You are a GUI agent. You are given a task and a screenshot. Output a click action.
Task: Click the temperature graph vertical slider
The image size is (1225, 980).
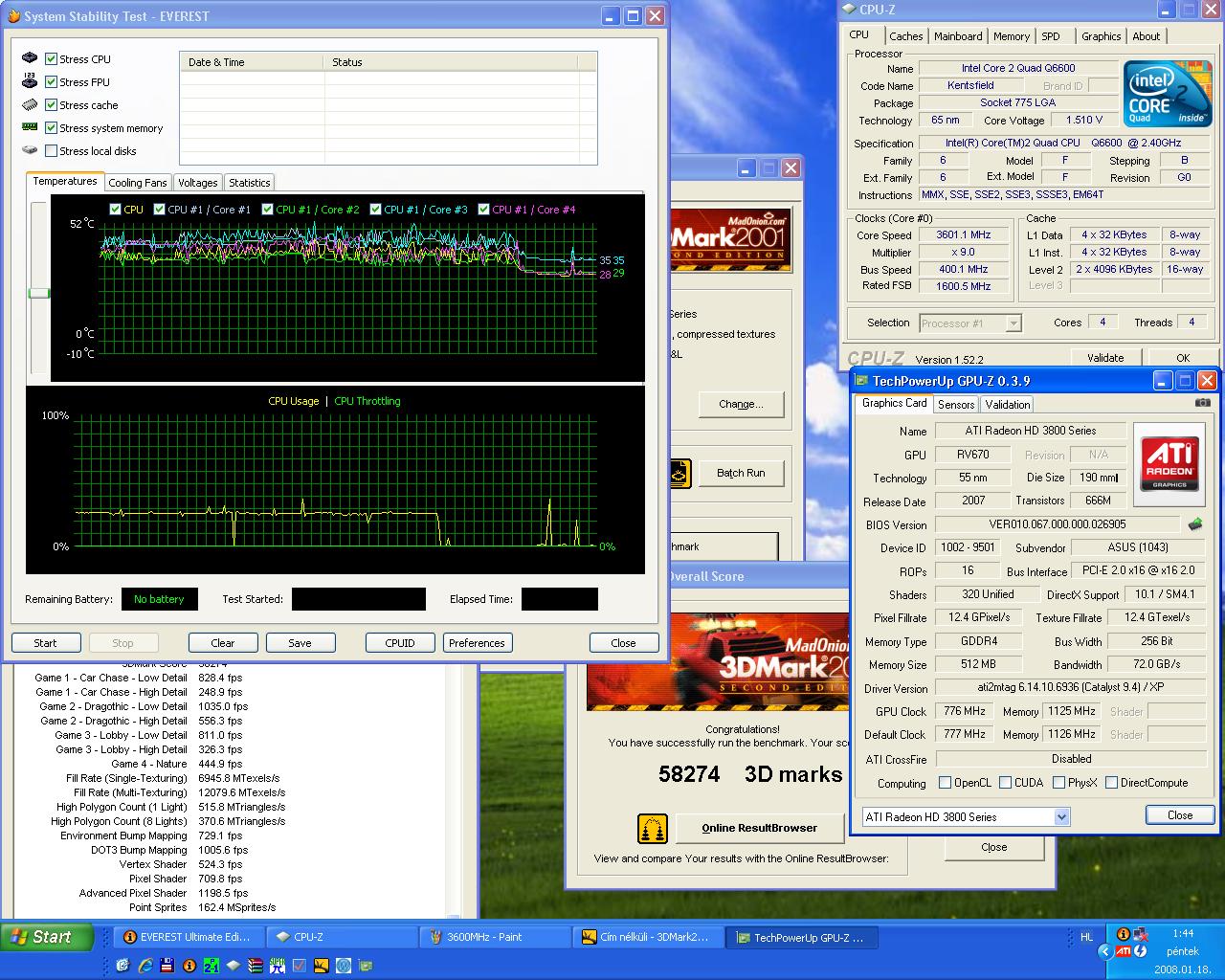pyautogui.click(x=39, y=293)
